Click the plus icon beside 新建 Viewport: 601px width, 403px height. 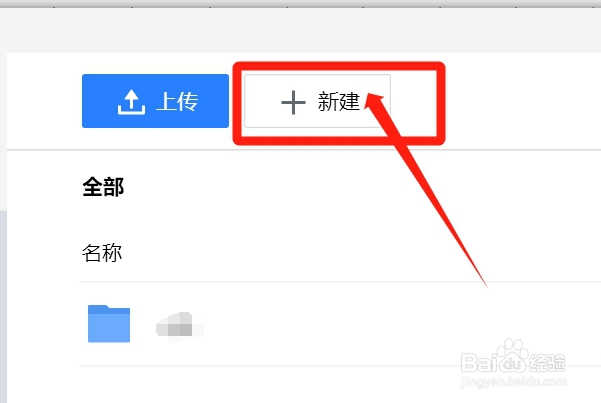293,102
